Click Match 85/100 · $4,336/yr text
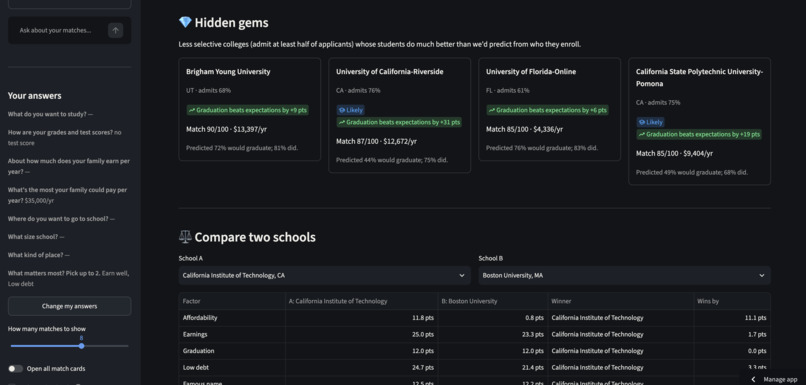Image resolution: width=806 pixels, height=385 pixels. click(x=524, y=129)
